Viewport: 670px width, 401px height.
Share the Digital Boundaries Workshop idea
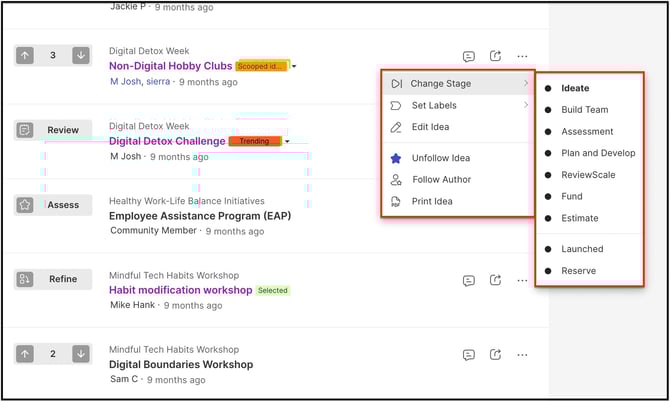tap(496, 354)
